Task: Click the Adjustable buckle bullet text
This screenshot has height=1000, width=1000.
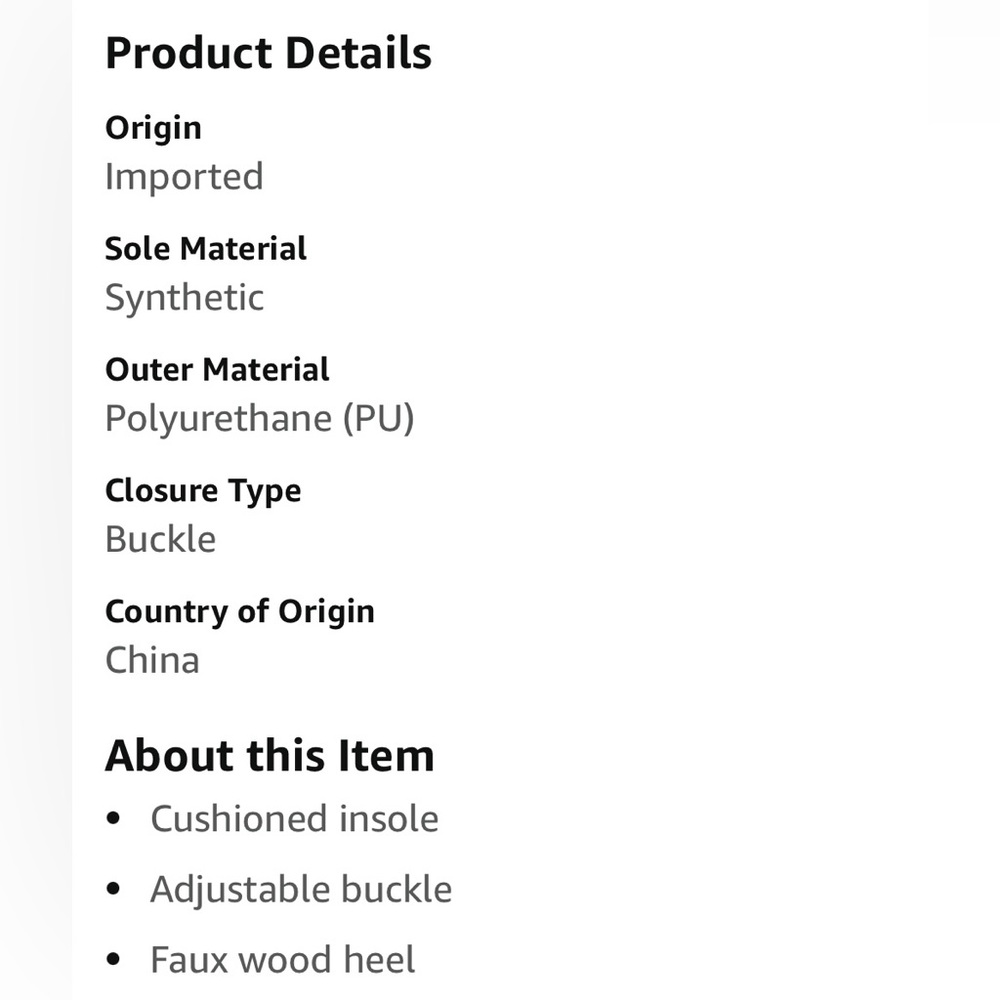Action: coord(301,890)
